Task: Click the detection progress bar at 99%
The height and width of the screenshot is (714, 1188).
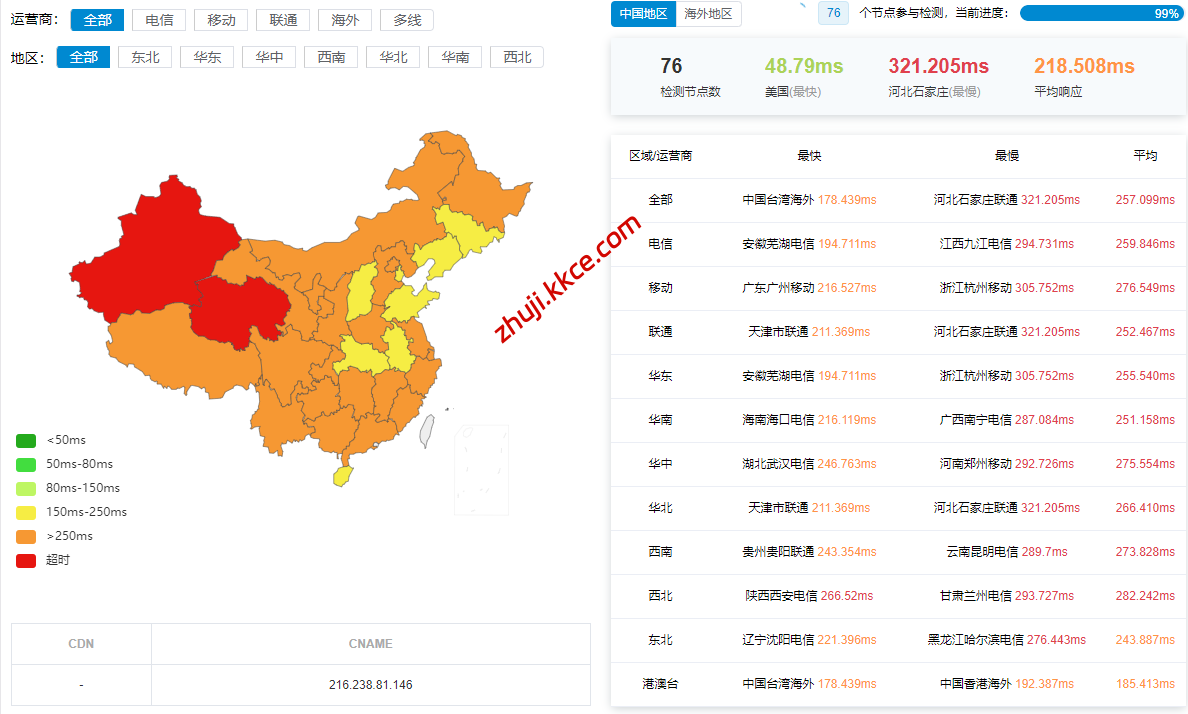Action: pyautogui.click(x=1101, y=14)
